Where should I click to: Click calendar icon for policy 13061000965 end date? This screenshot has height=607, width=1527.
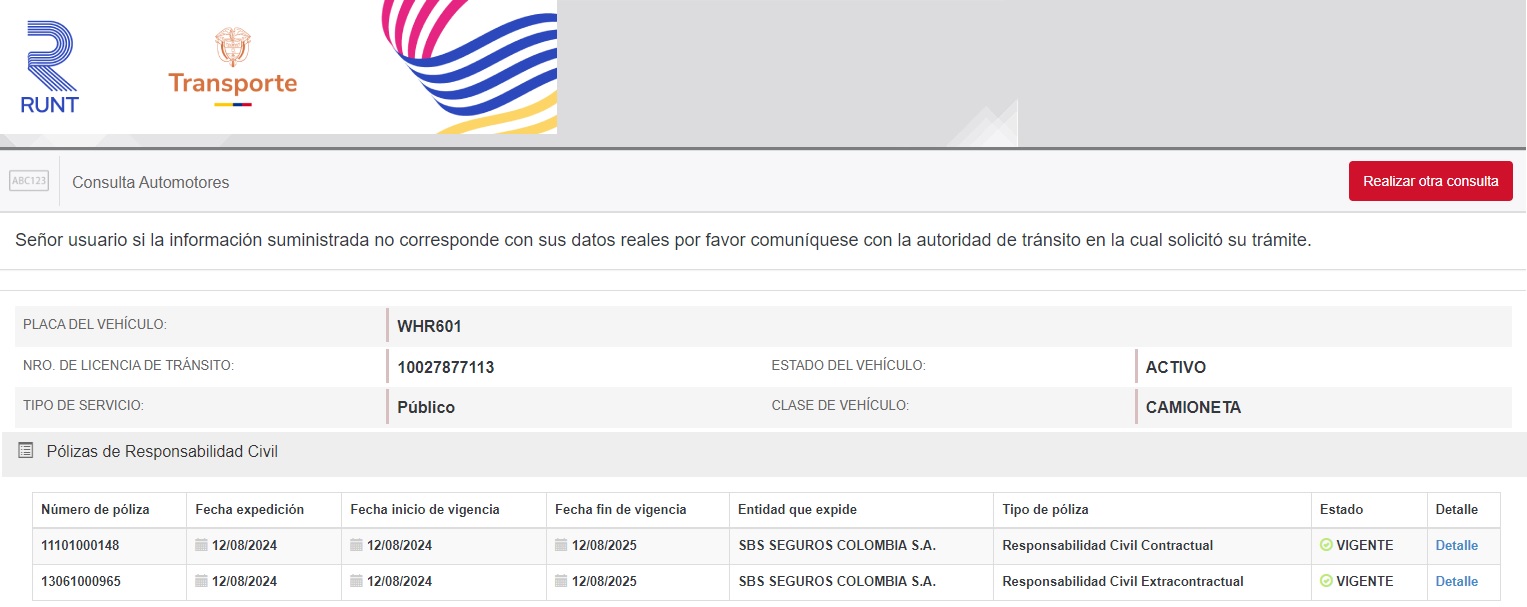(x=561, y=581)
